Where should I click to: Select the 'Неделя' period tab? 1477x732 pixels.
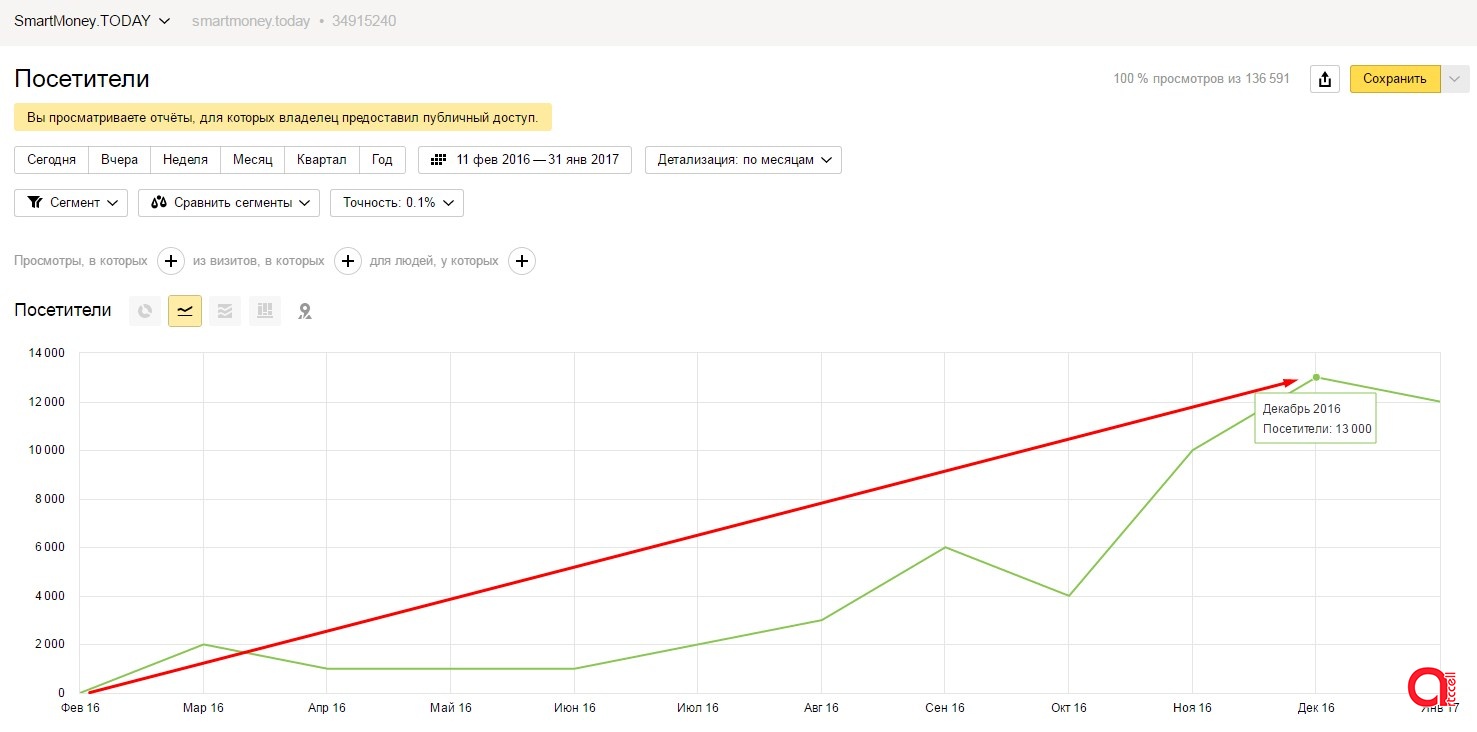[x=185, y=160]
